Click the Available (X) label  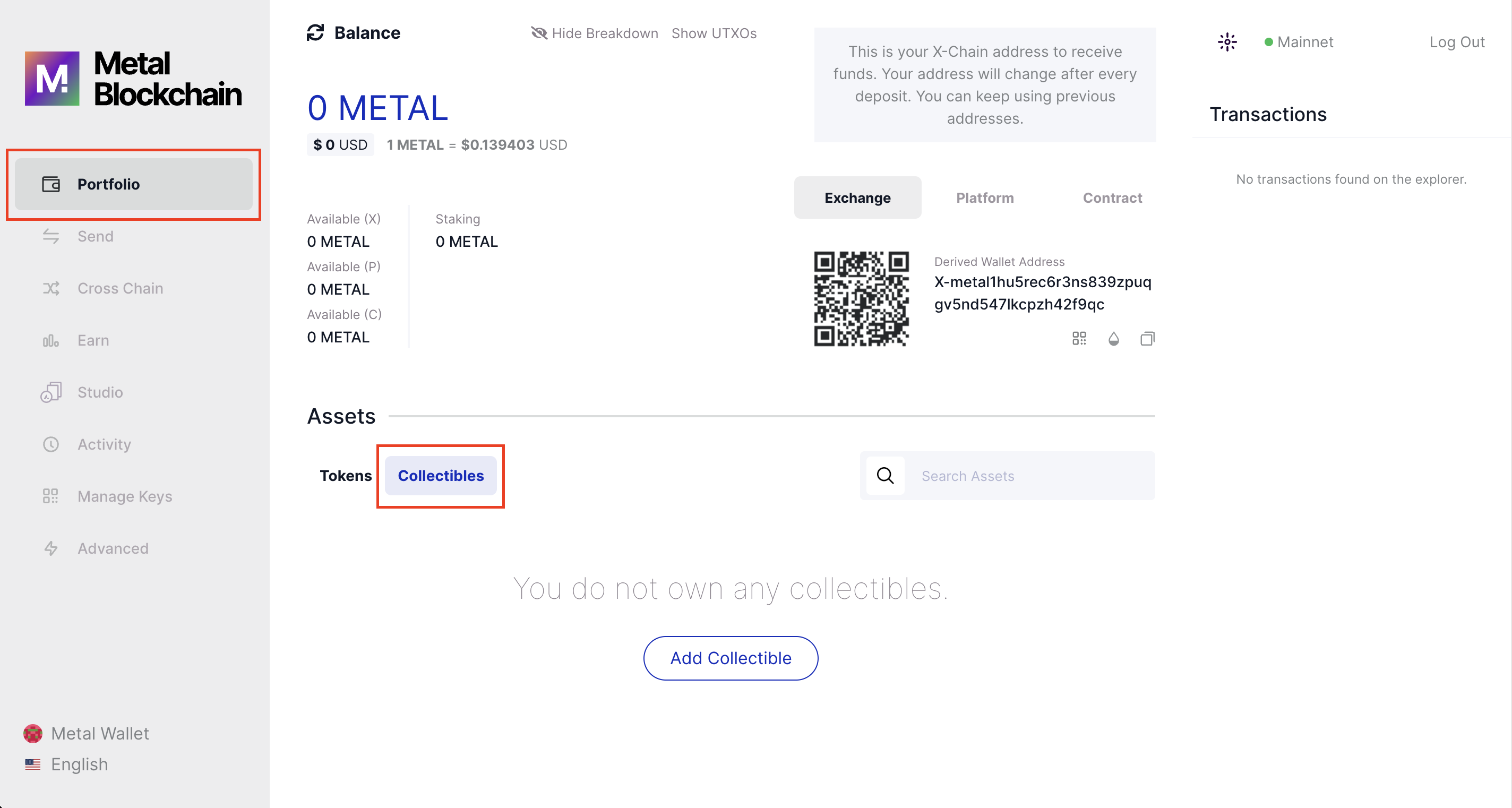pos(344,219)
